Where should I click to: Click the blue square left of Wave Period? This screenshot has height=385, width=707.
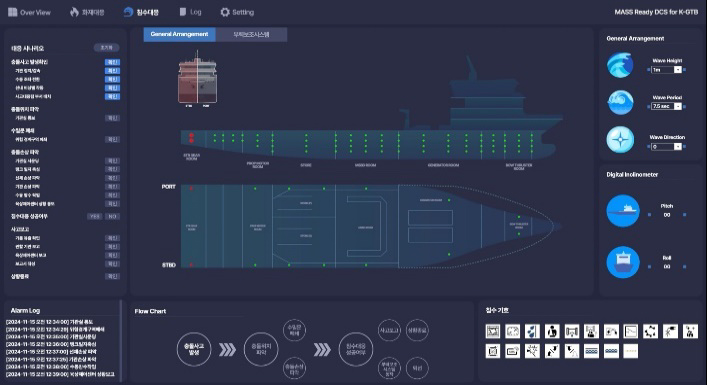(648, 107)
